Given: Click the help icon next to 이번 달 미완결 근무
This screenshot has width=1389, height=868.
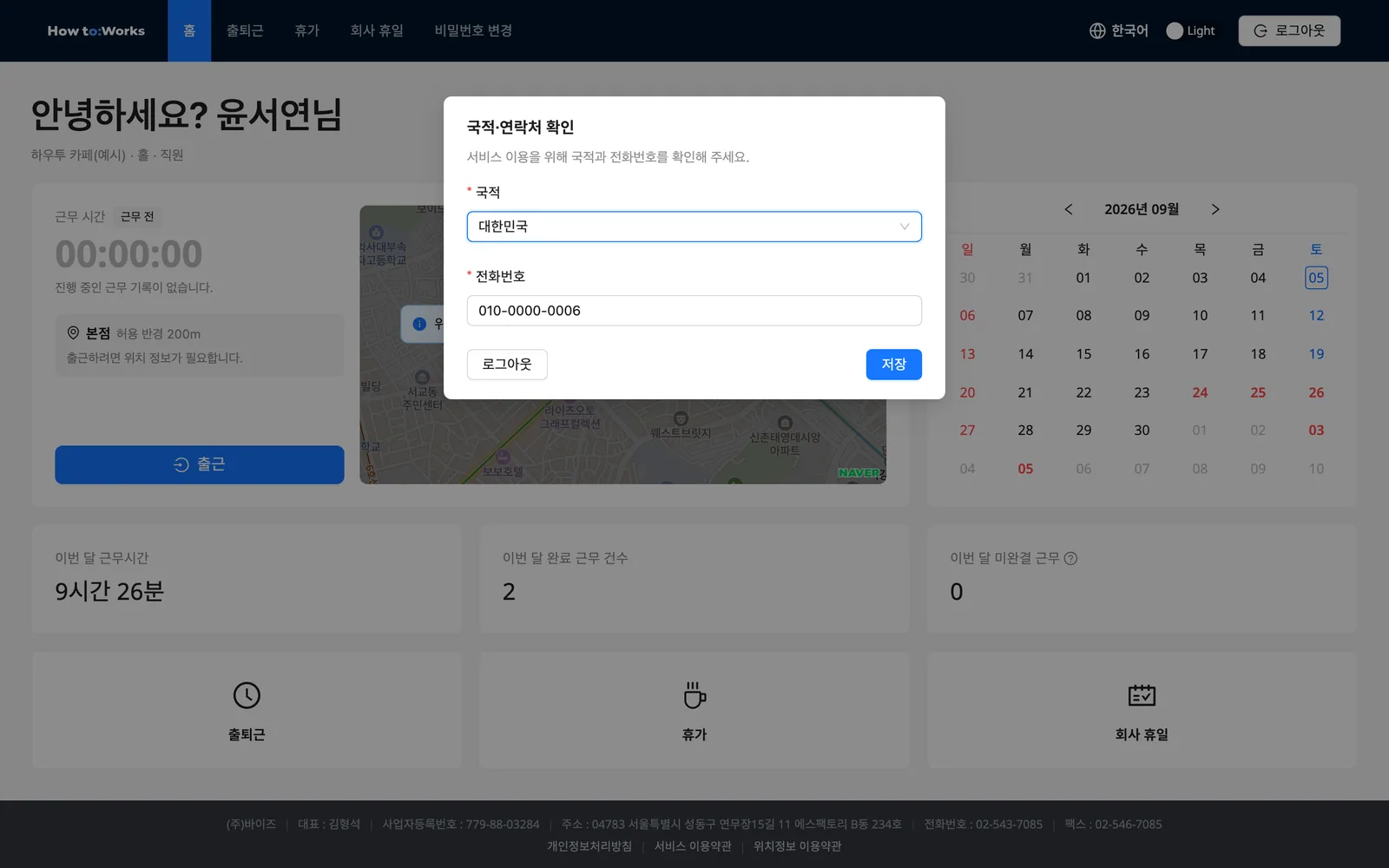Looking at the screenshot, I should 1070,558.
